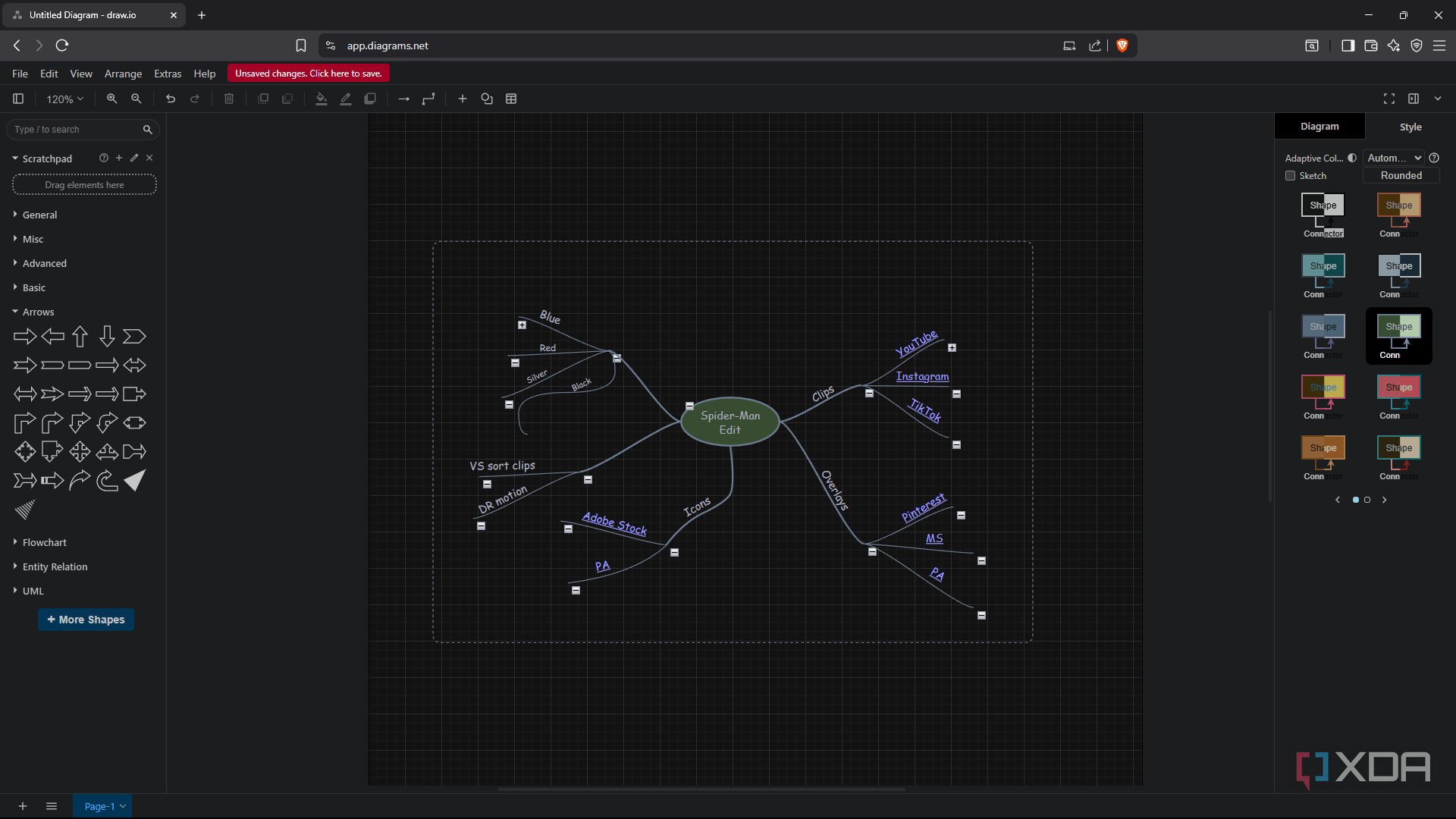Expand the Advanced shapes section
1456x819 pixels.
tap(44, 263)
